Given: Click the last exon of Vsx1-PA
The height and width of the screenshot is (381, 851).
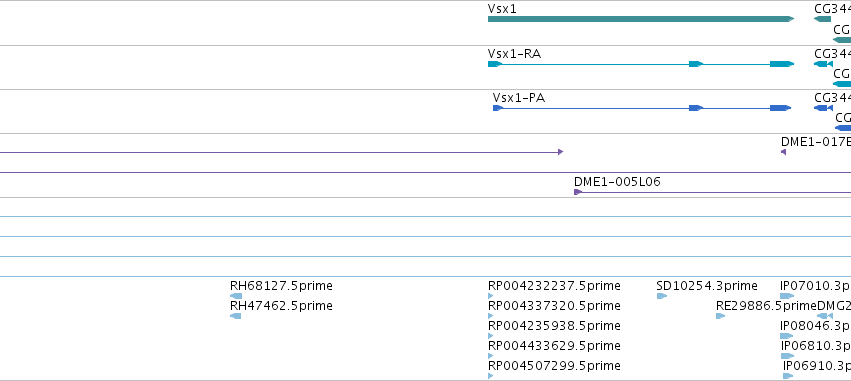Looking at the screenshot, I should pos(780,108).
